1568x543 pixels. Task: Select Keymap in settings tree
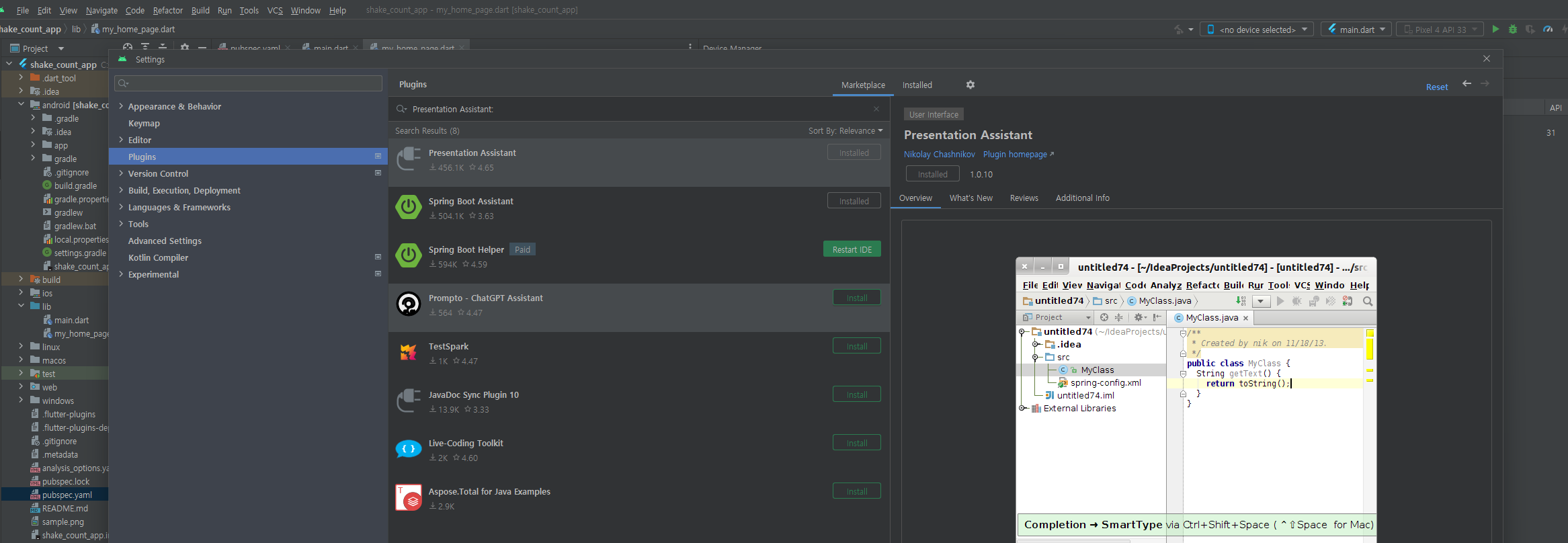(x=144, y=123)
